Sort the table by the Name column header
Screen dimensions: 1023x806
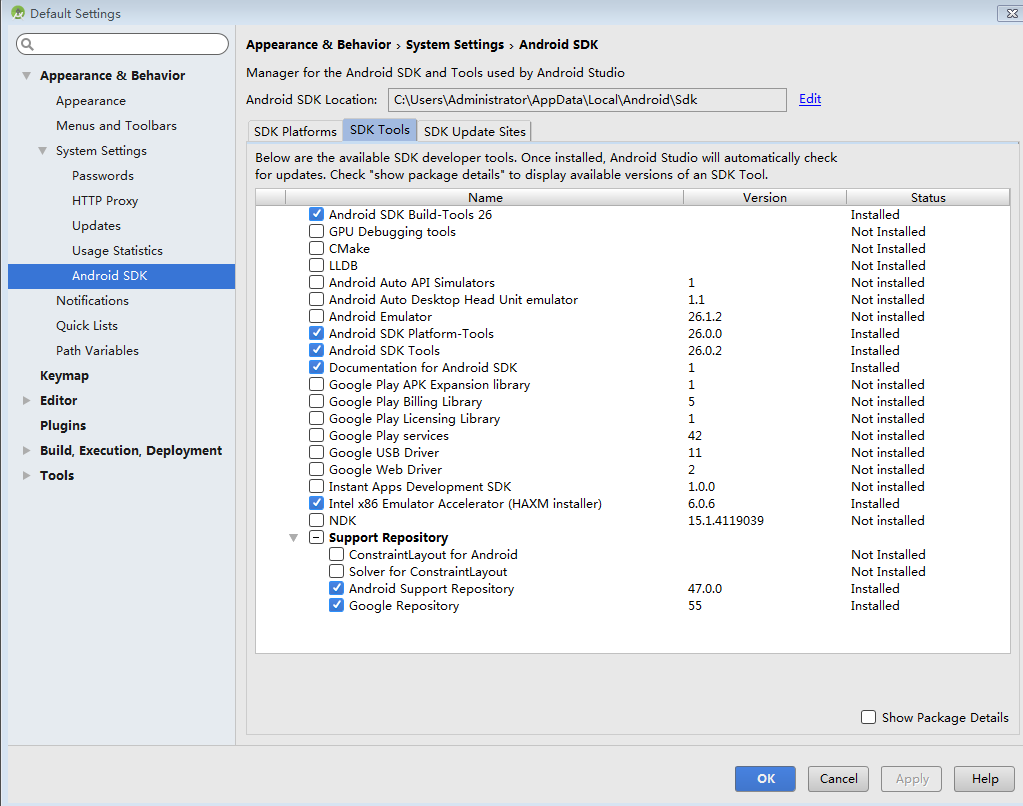tap(485, 197)
